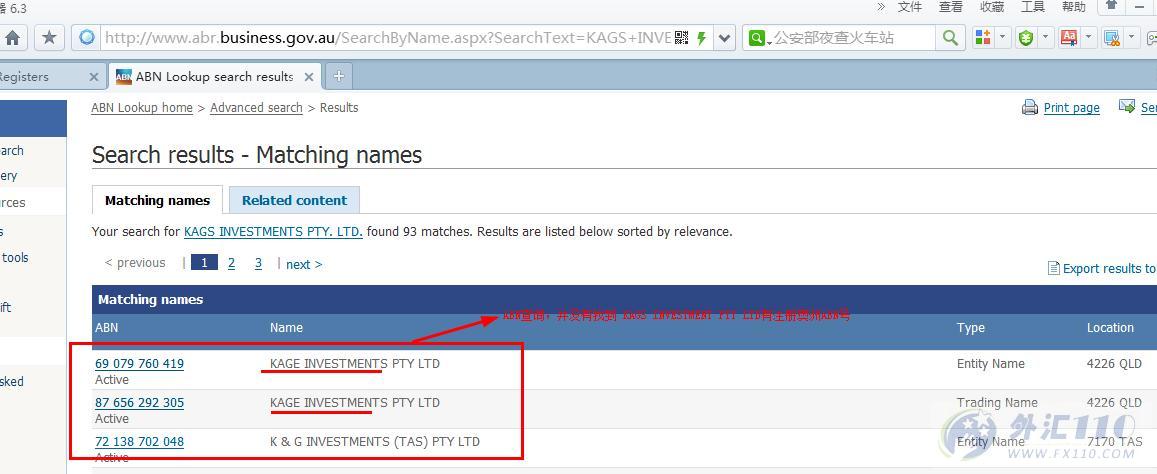This screenshot has height=474, width=1157.
Task: Click KAGS INVESTMENTS PTY. LTD. search term link
Action: coord(273,232)
